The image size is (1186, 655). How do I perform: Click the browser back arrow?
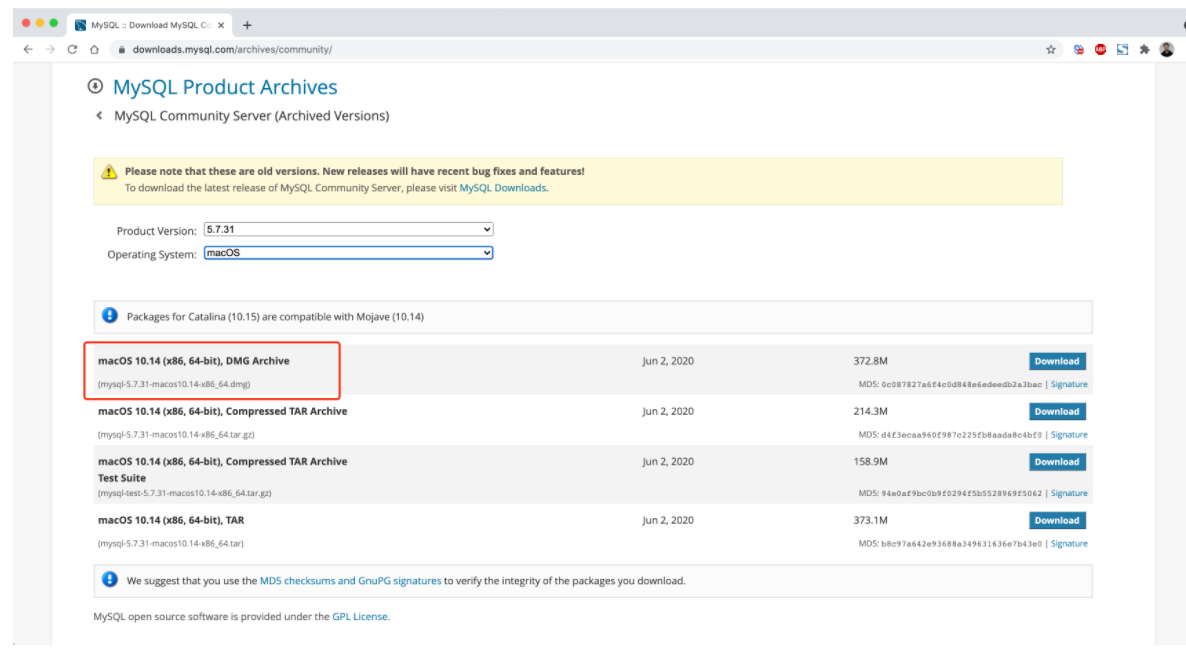pyautogui.click(x=28, y=49)
